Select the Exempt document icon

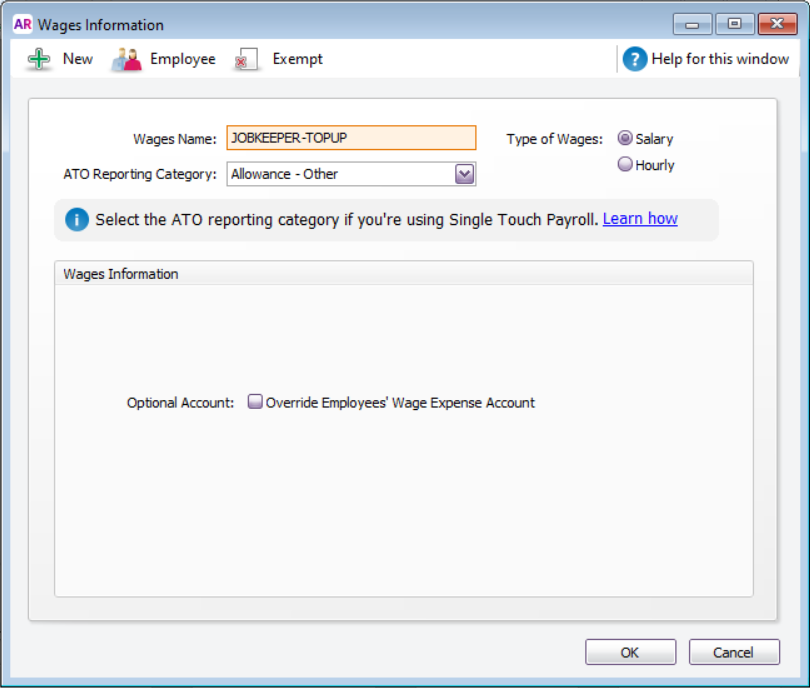(x=246, y=60)
